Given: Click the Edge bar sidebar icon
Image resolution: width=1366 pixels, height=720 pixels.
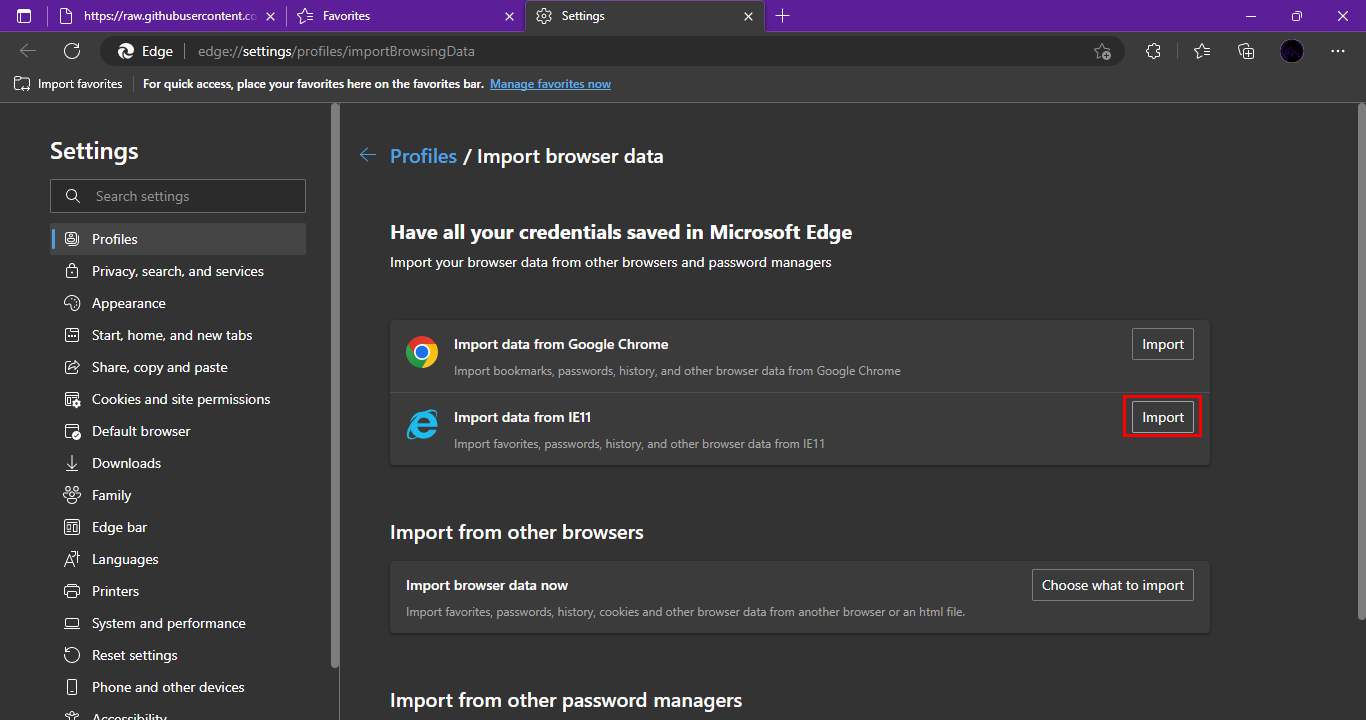Looking at the screenshot, I should coord(72,527).
